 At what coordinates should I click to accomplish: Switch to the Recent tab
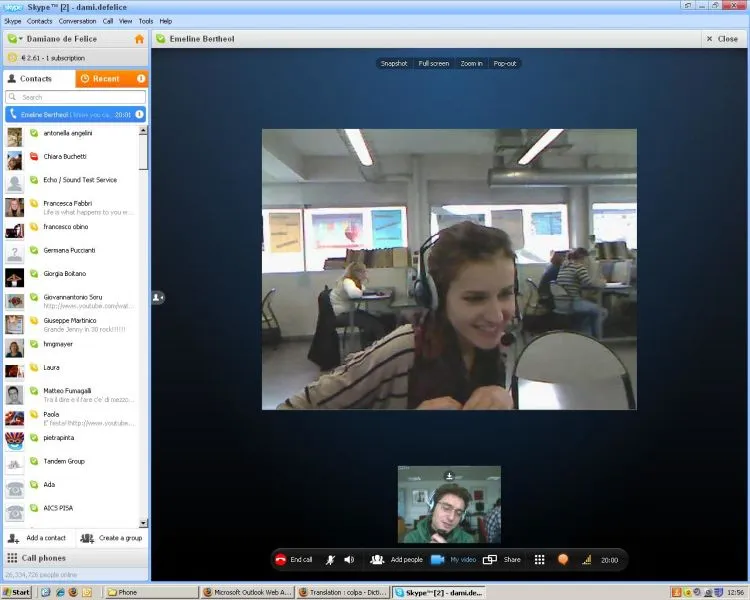(112, 78)
